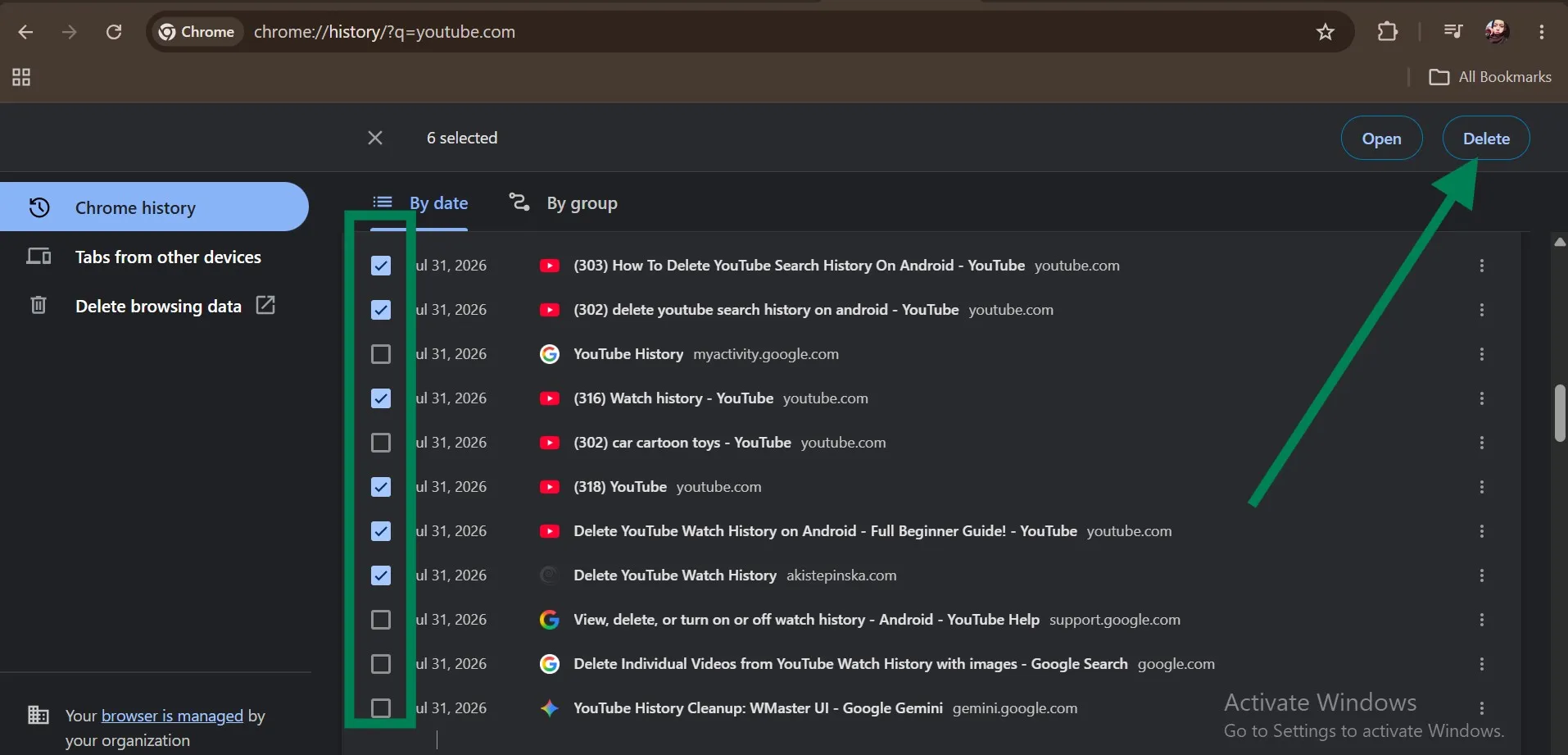The width and height of the screenshot is (1568, 755).
Task: Open the Chrome profile avatar
Action: point(1497,32)
